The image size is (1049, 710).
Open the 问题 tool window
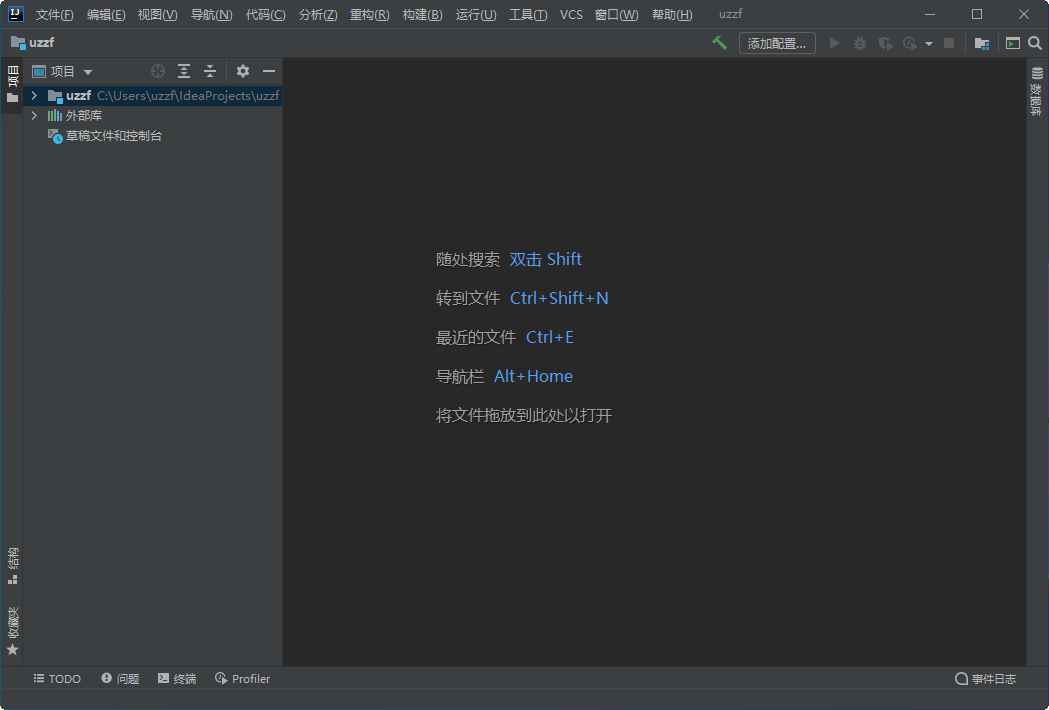tap(120, 679)
